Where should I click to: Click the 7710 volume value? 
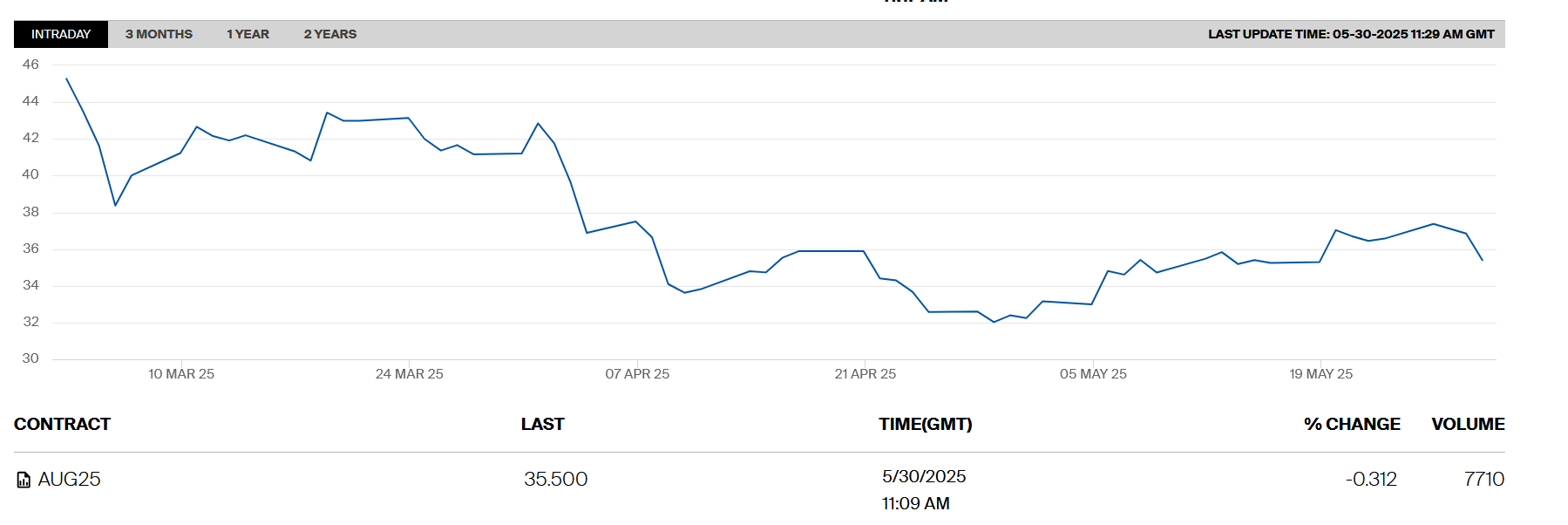(x=1483, y=479)
